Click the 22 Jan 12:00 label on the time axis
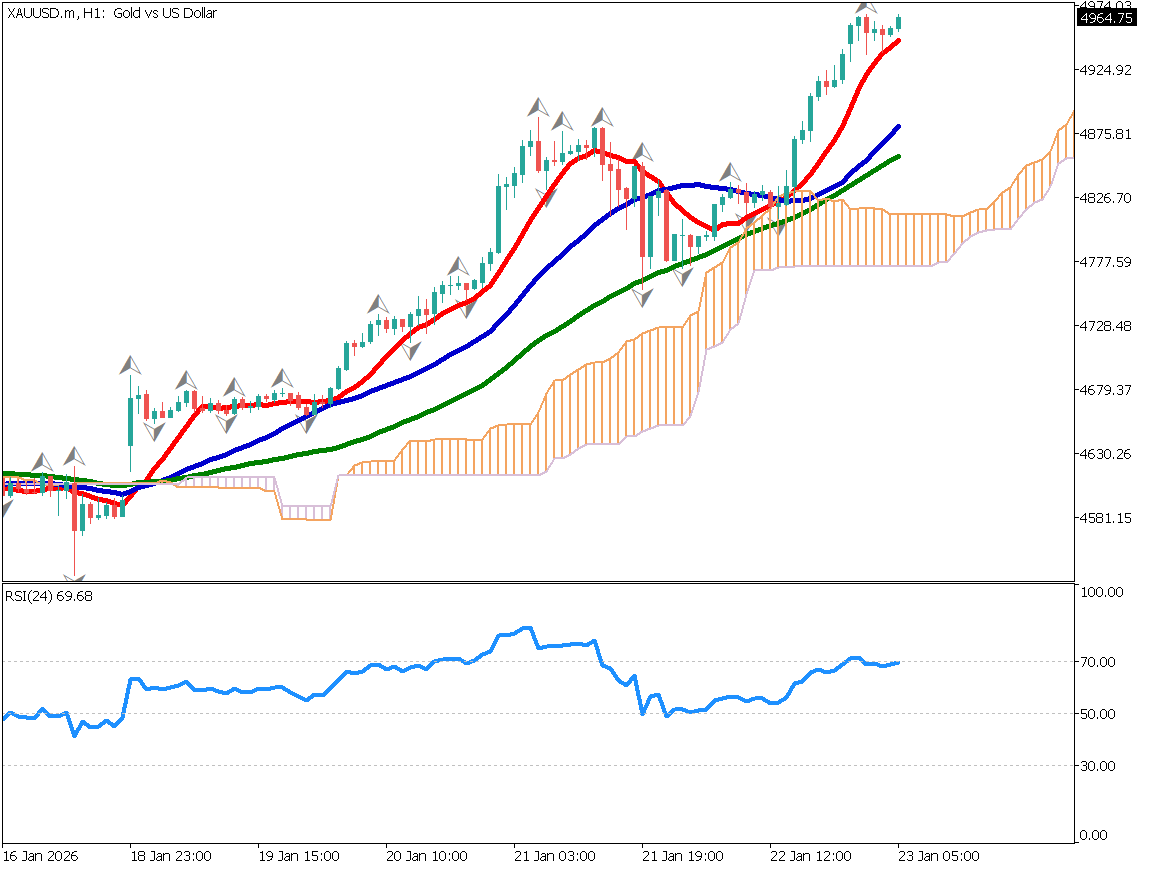This screenshot has width=1152, height=870. (810, 857)
